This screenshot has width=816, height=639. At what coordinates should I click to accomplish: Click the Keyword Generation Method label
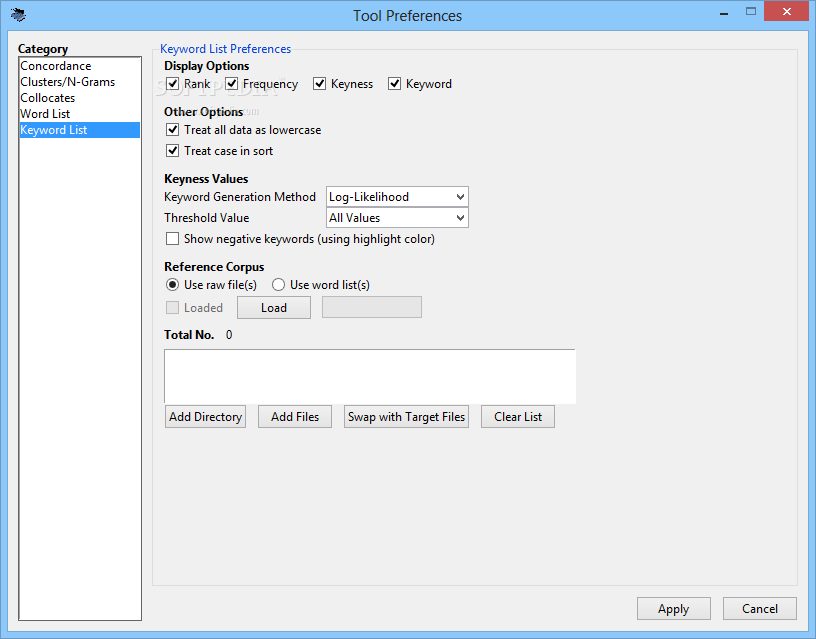coord(240,197)
